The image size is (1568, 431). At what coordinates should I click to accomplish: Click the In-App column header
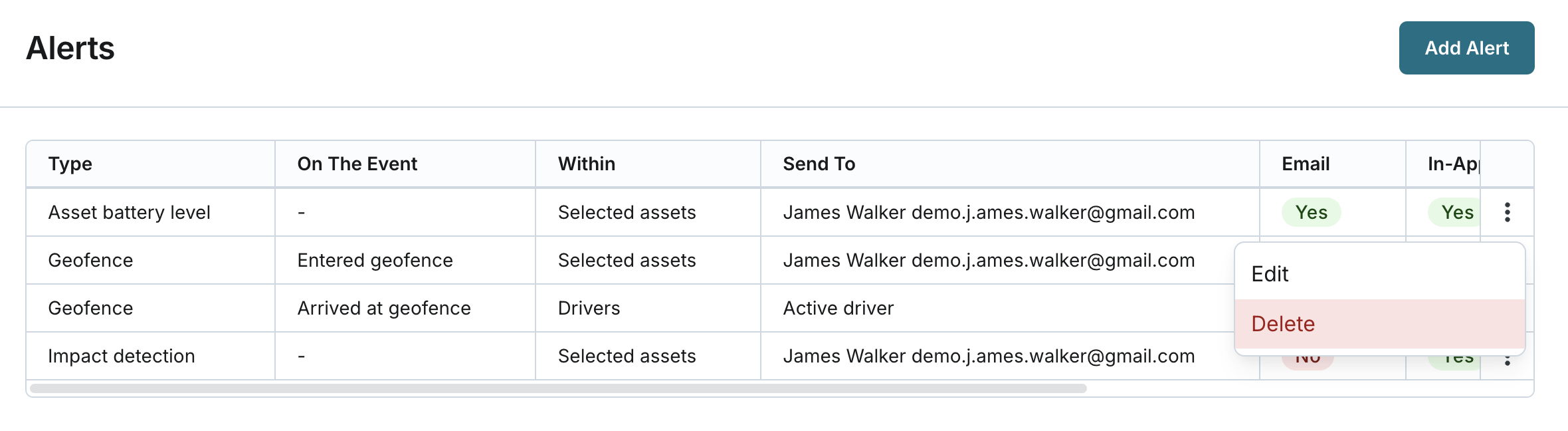click(1452, 164)
